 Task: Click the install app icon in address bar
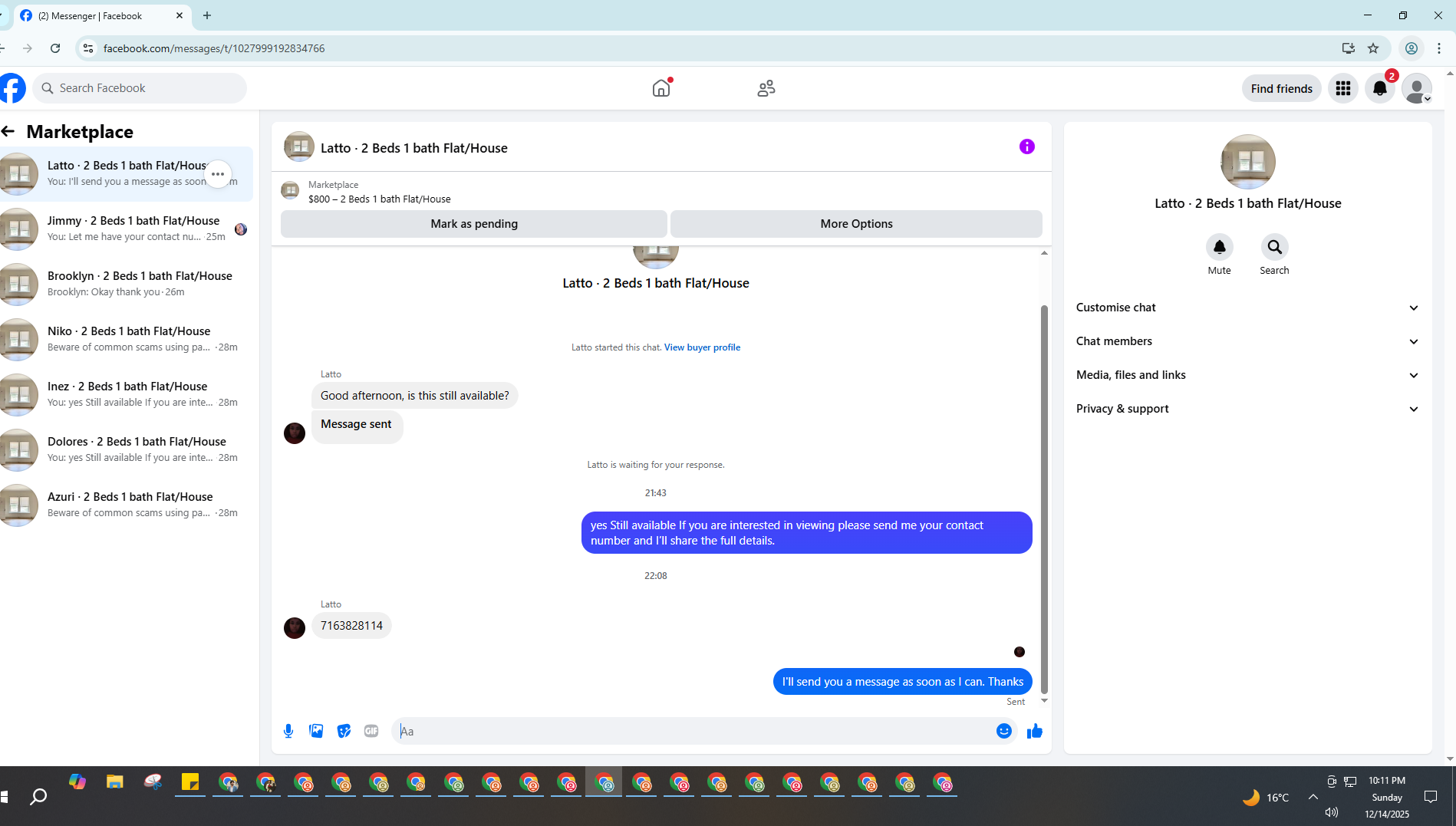point(1348,48)
